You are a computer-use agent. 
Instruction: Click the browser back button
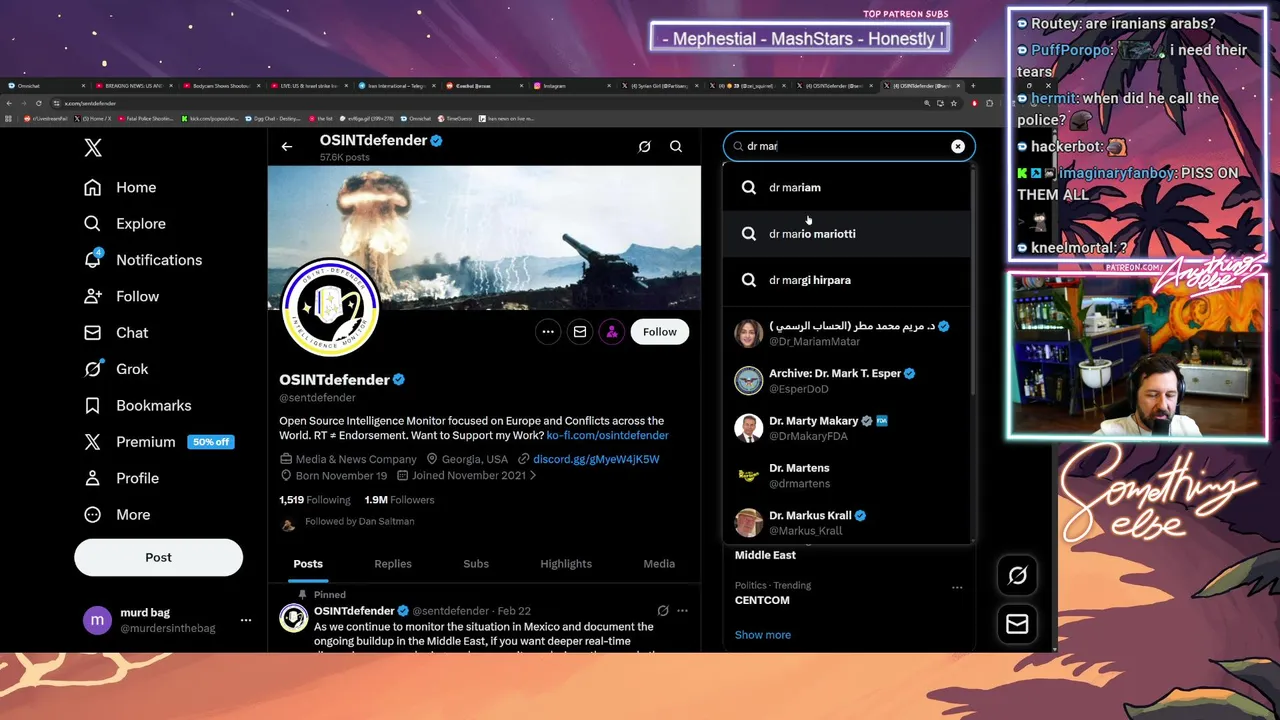(x=9, y=103)
